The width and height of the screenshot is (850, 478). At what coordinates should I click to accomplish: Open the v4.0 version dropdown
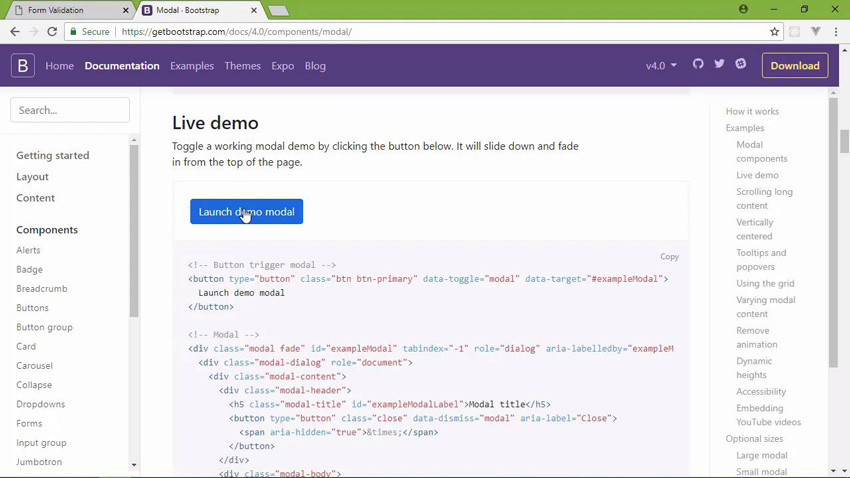point(661,66)
